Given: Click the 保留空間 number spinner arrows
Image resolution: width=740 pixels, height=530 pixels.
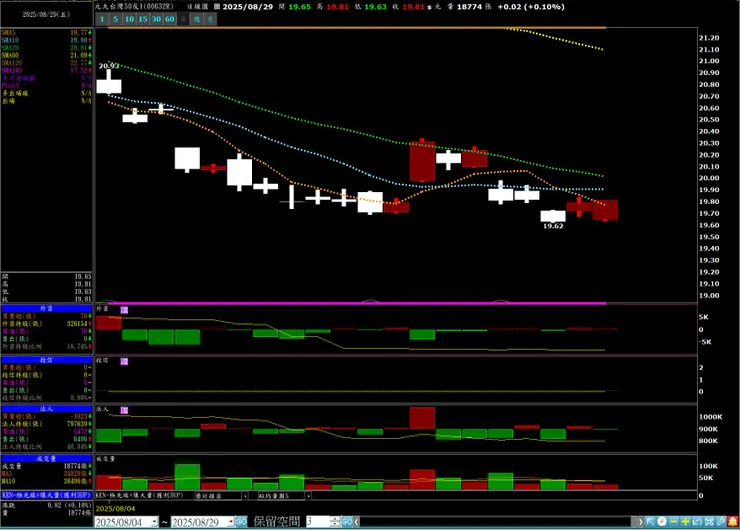Looking at the screenshot, I should [335, 522].
